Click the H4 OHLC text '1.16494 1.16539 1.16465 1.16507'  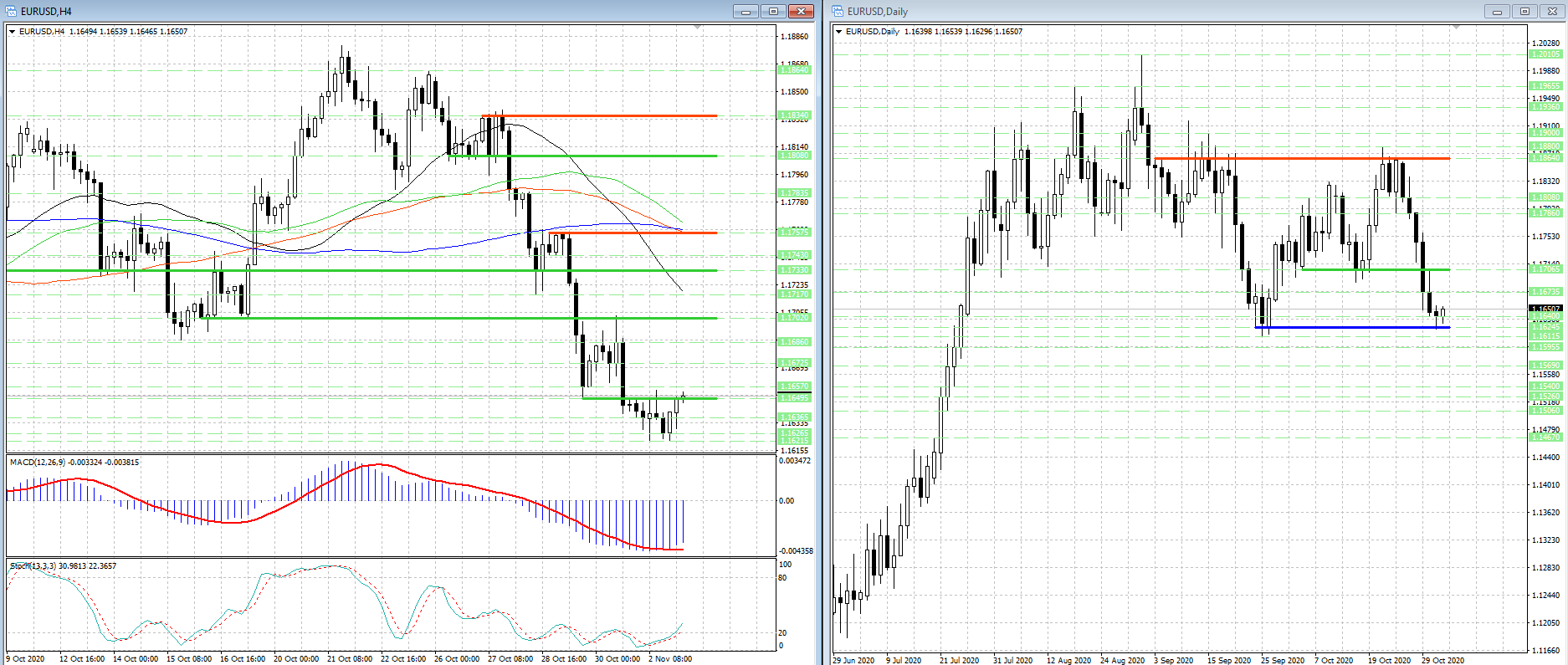coord(128,32)
